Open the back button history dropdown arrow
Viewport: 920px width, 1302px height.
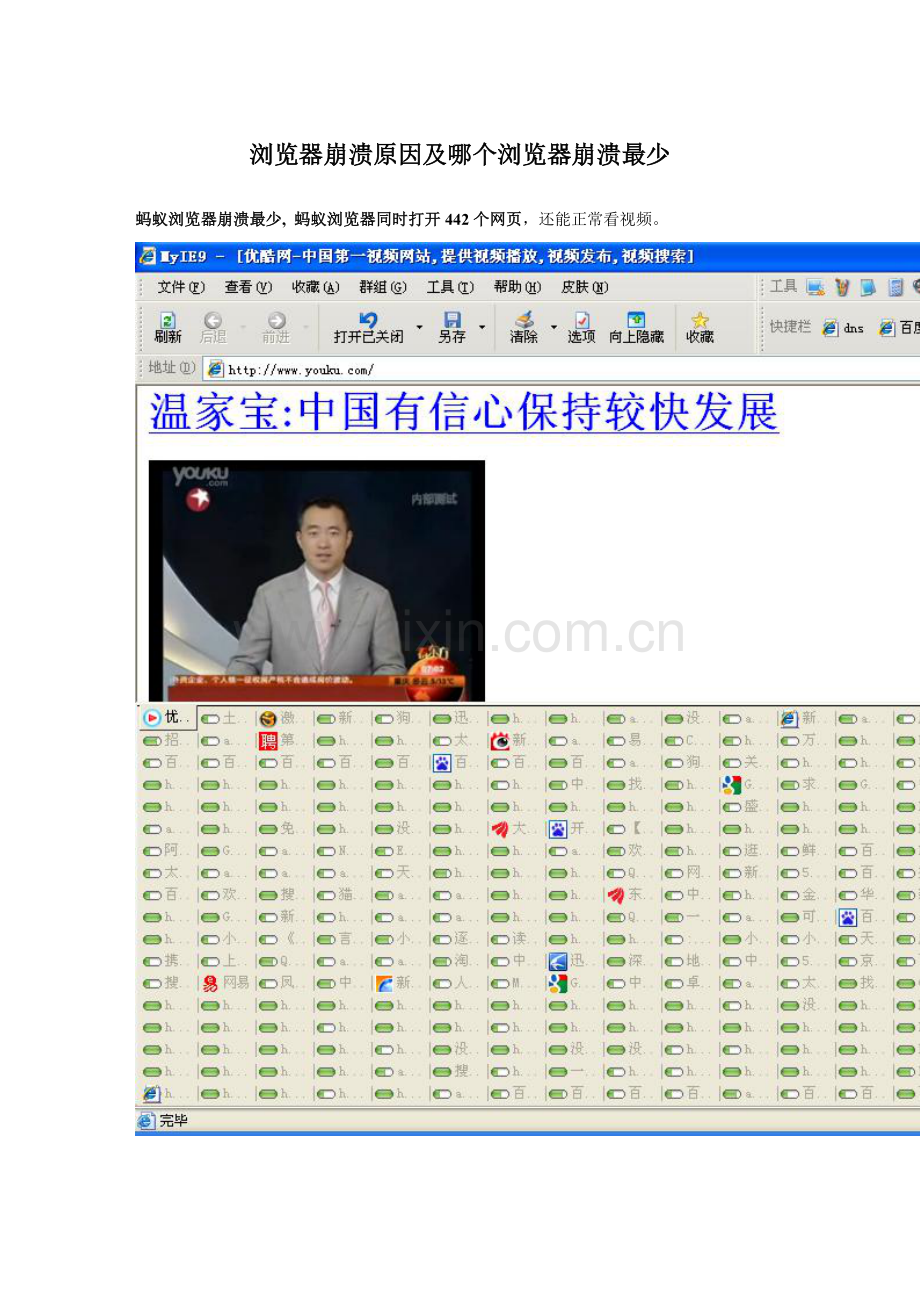tap(243, 327)
